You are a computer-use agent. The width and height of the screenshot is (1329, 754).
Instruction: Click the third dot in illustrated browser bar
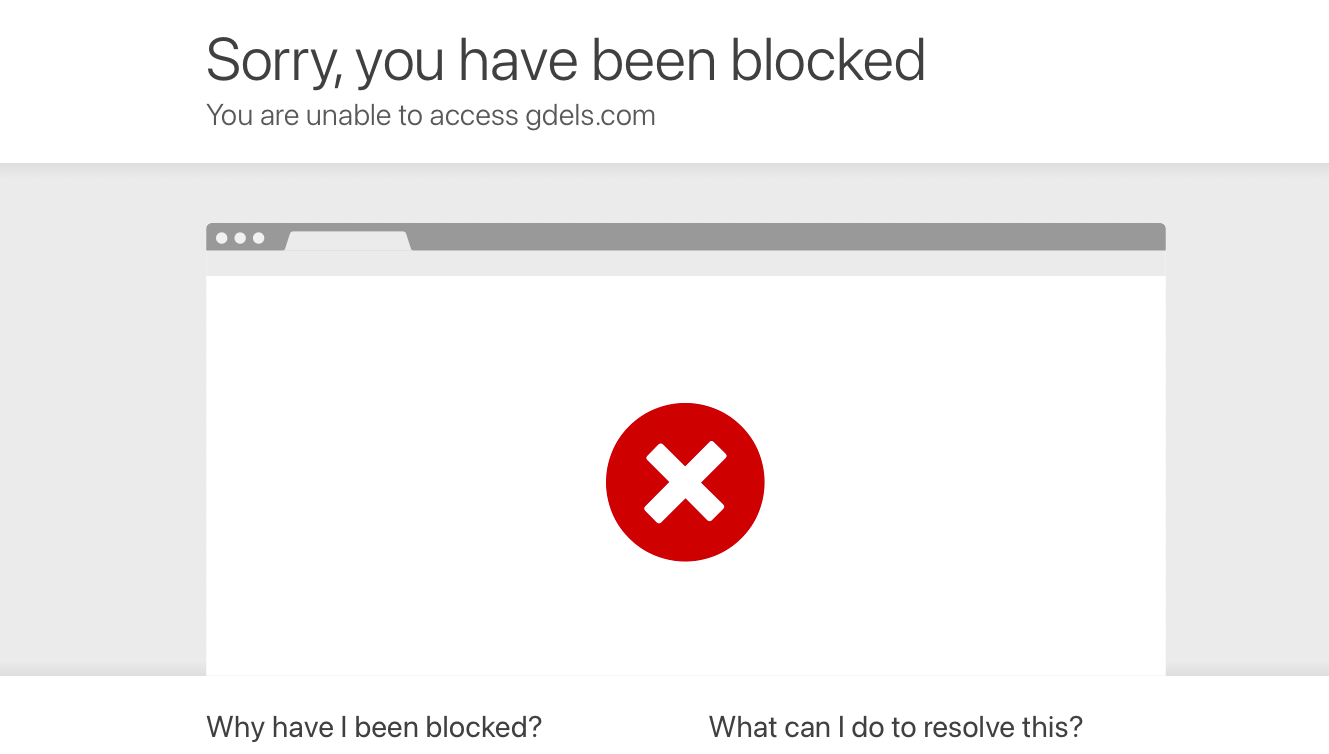click(258, 238)
